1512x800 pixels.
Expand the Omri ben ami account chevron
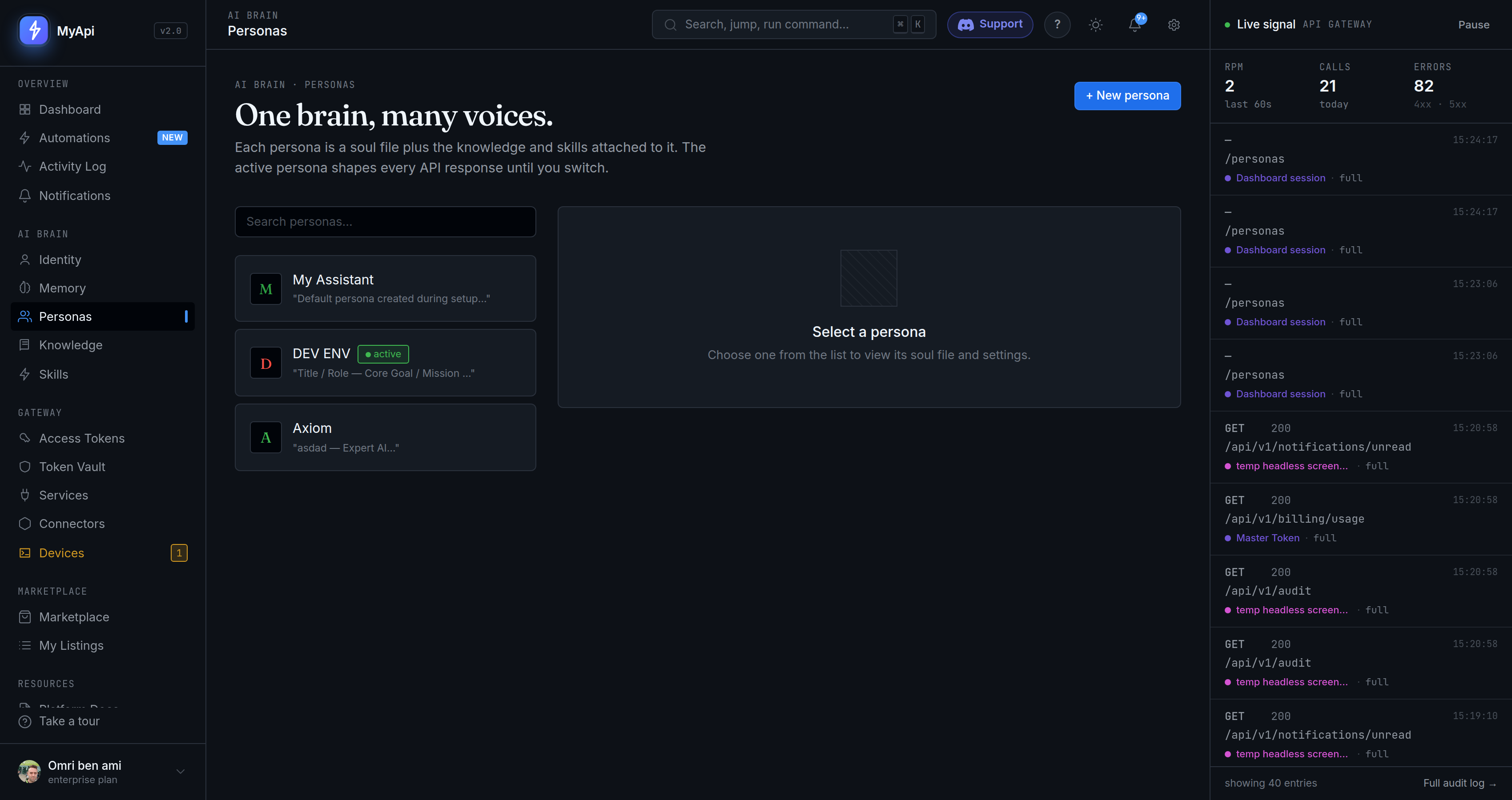point(180,772)
